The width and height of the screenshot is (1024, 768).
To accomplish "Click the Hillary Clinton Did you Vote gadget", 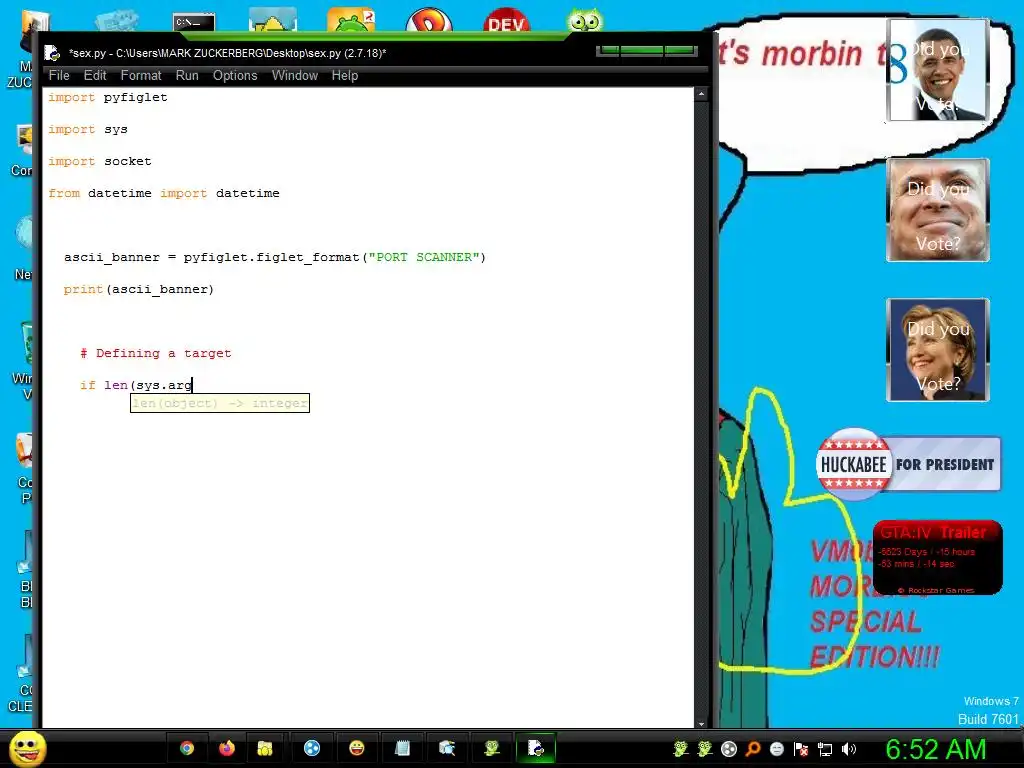I will pyautogui.click(x=938, y=349).
